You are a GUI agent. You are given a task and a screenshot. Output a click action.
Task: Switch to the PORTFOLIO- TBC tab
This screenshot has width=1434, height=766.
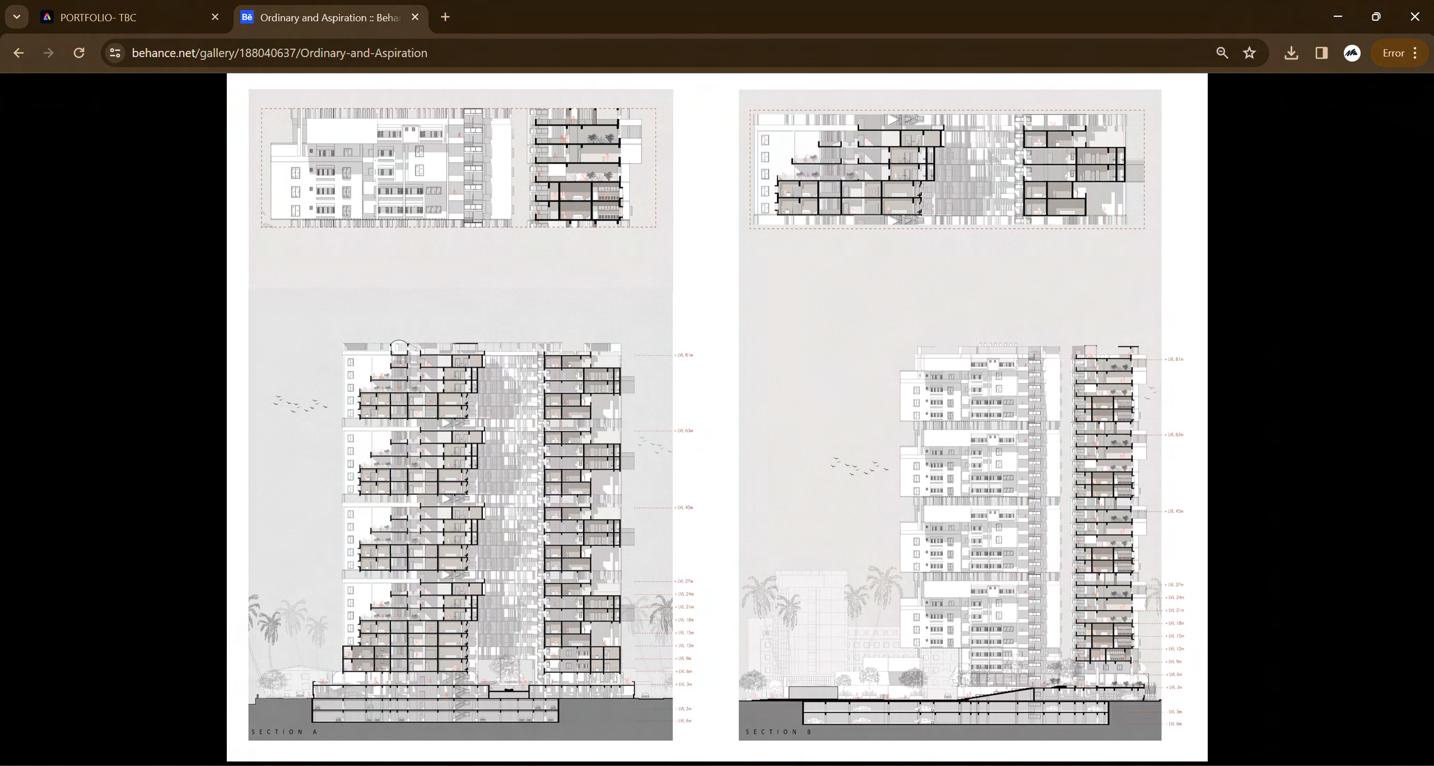[129, 17]
